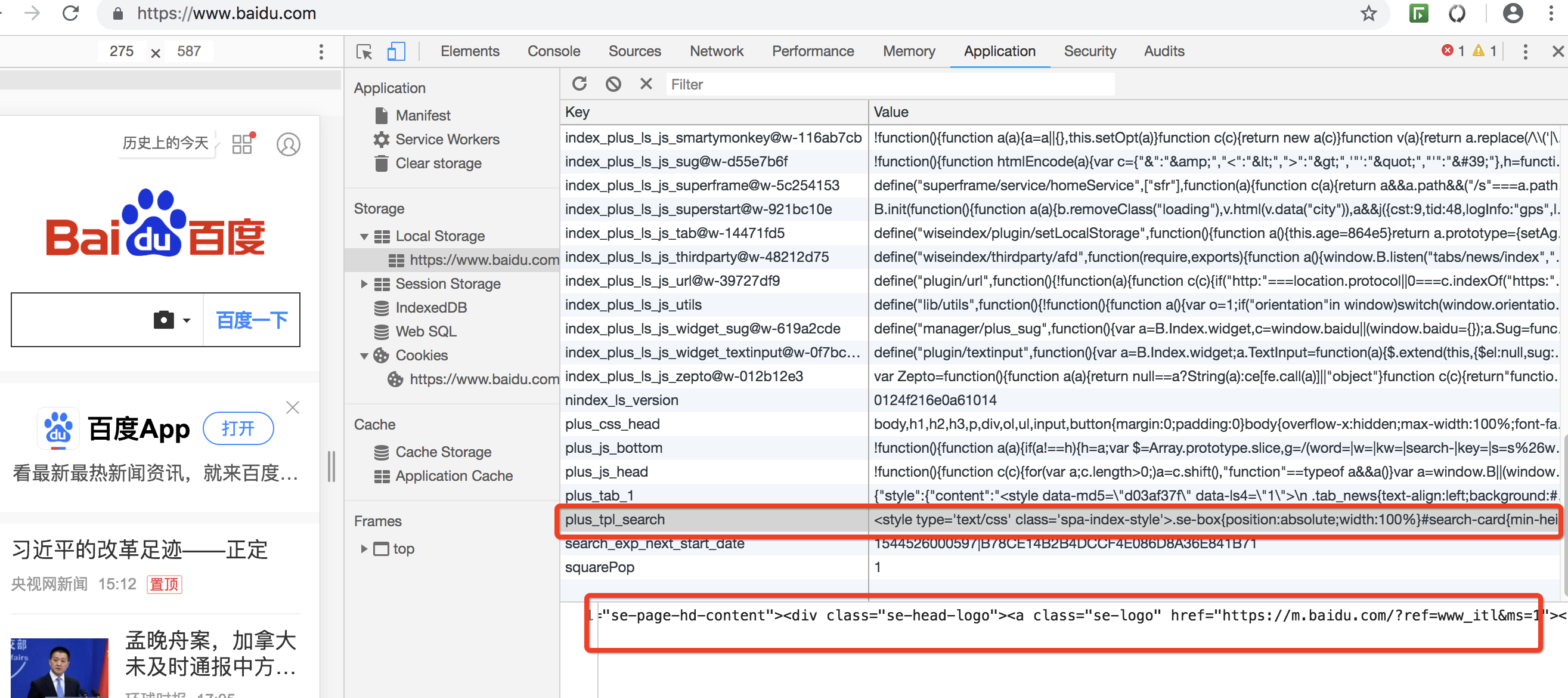This screenshot has height=698, width=1568.
Task: Open the Baidu user profile icon
Action: (x=288, y=144)
